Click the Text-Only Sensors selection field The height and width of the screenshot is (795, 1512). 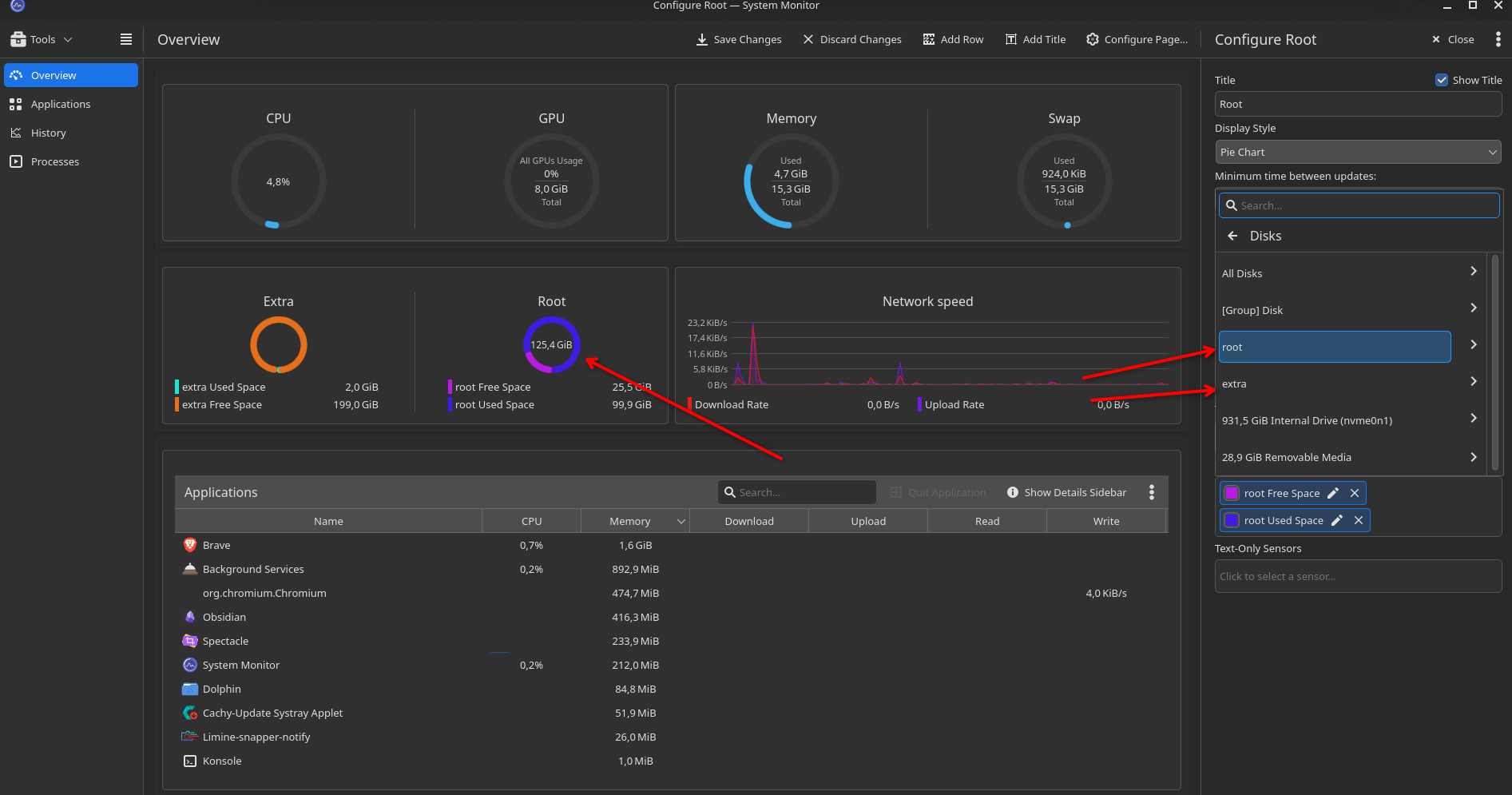[x=1358, y=576]
